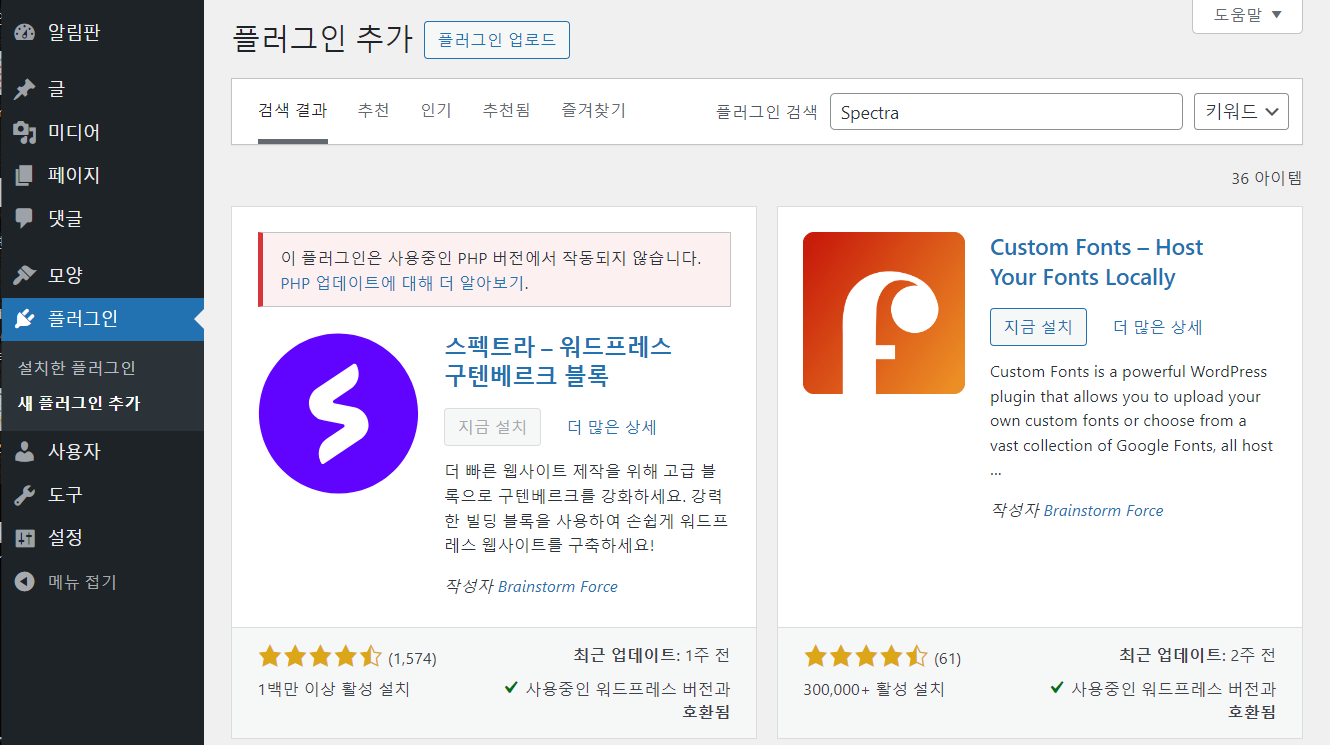Click the star rating of 스펙트라 plugin
This screenshot has width=1330, height=745.
(320, 657)
